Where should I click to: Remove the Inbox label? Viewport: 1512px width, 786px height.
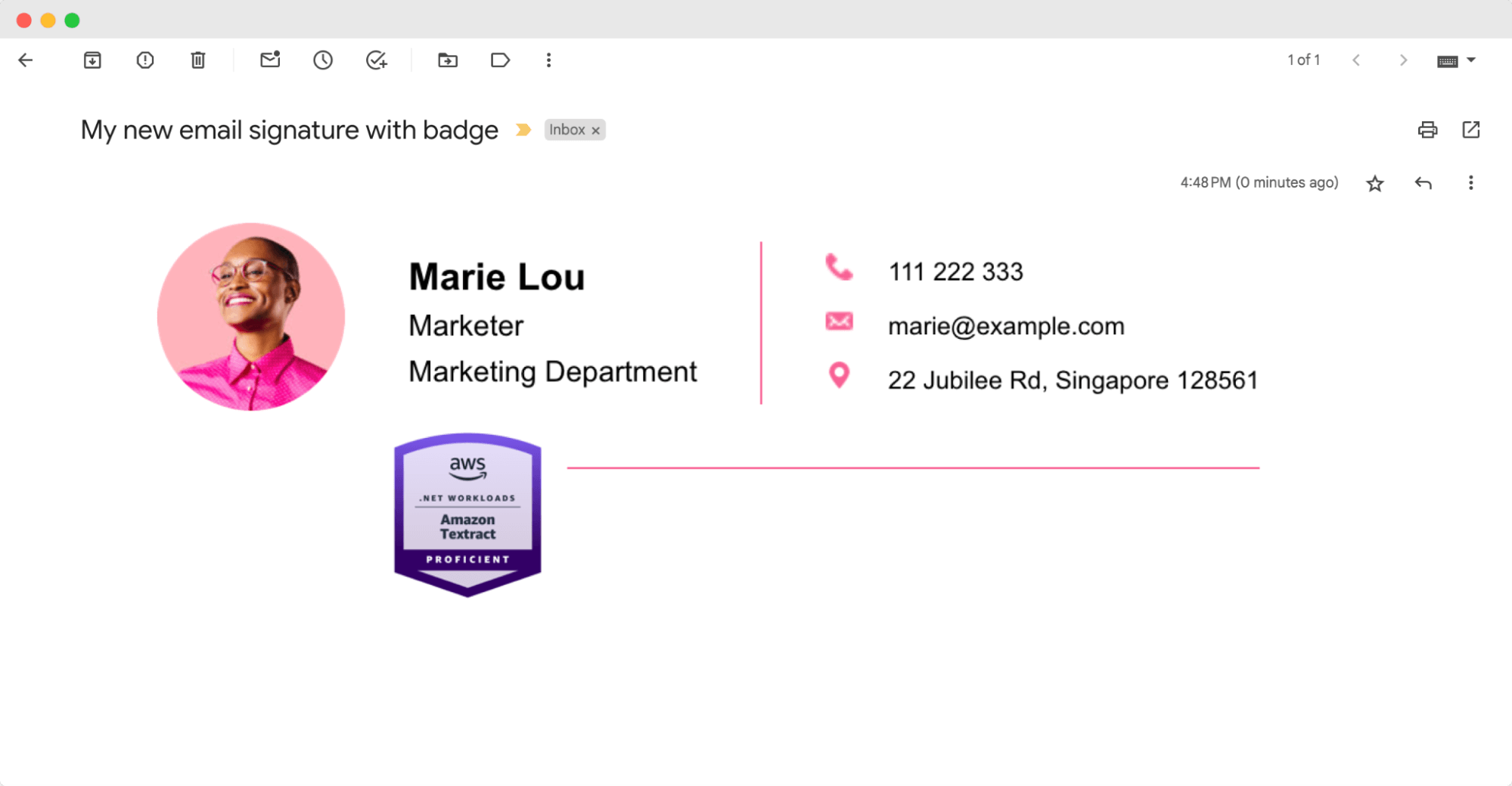coord(596,129)
